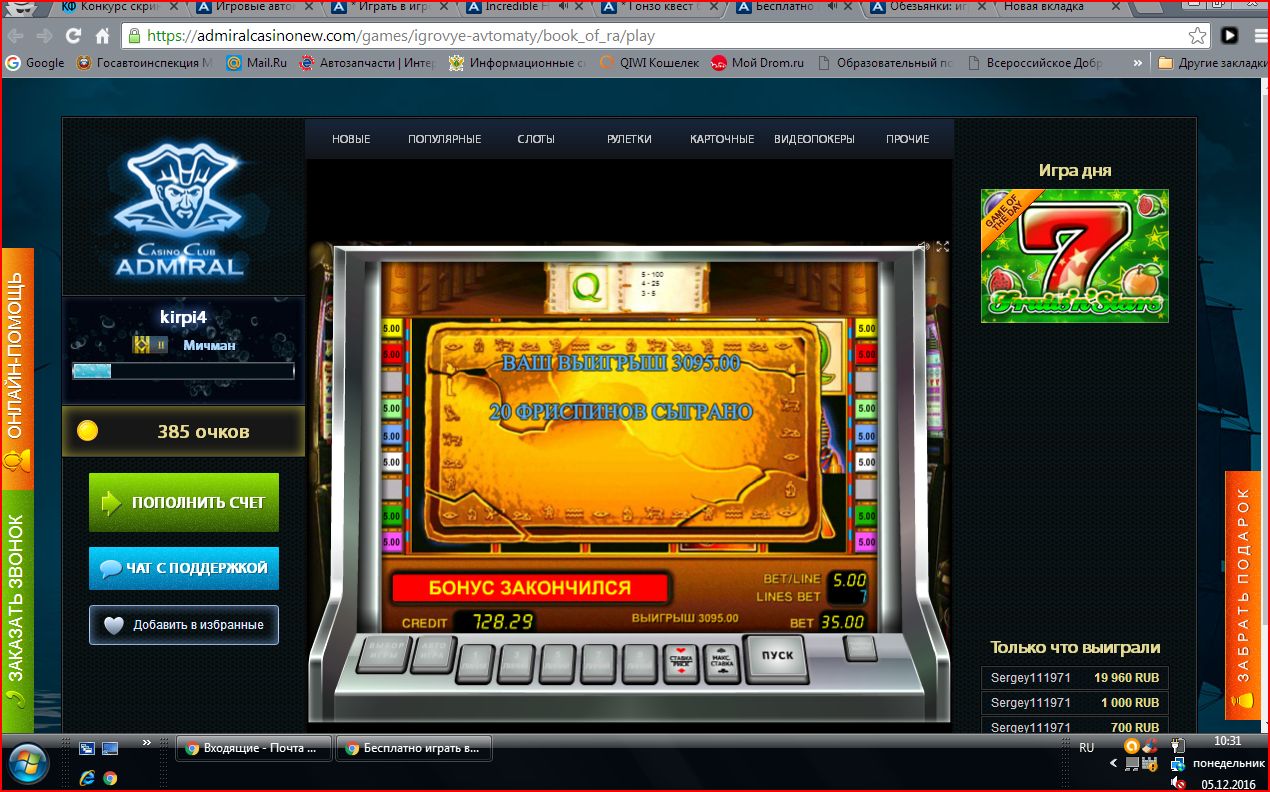The height and width of the screenshot is (792, 1270).
Task: Click the Макс. ставка slot button
Action: (722, 663)
